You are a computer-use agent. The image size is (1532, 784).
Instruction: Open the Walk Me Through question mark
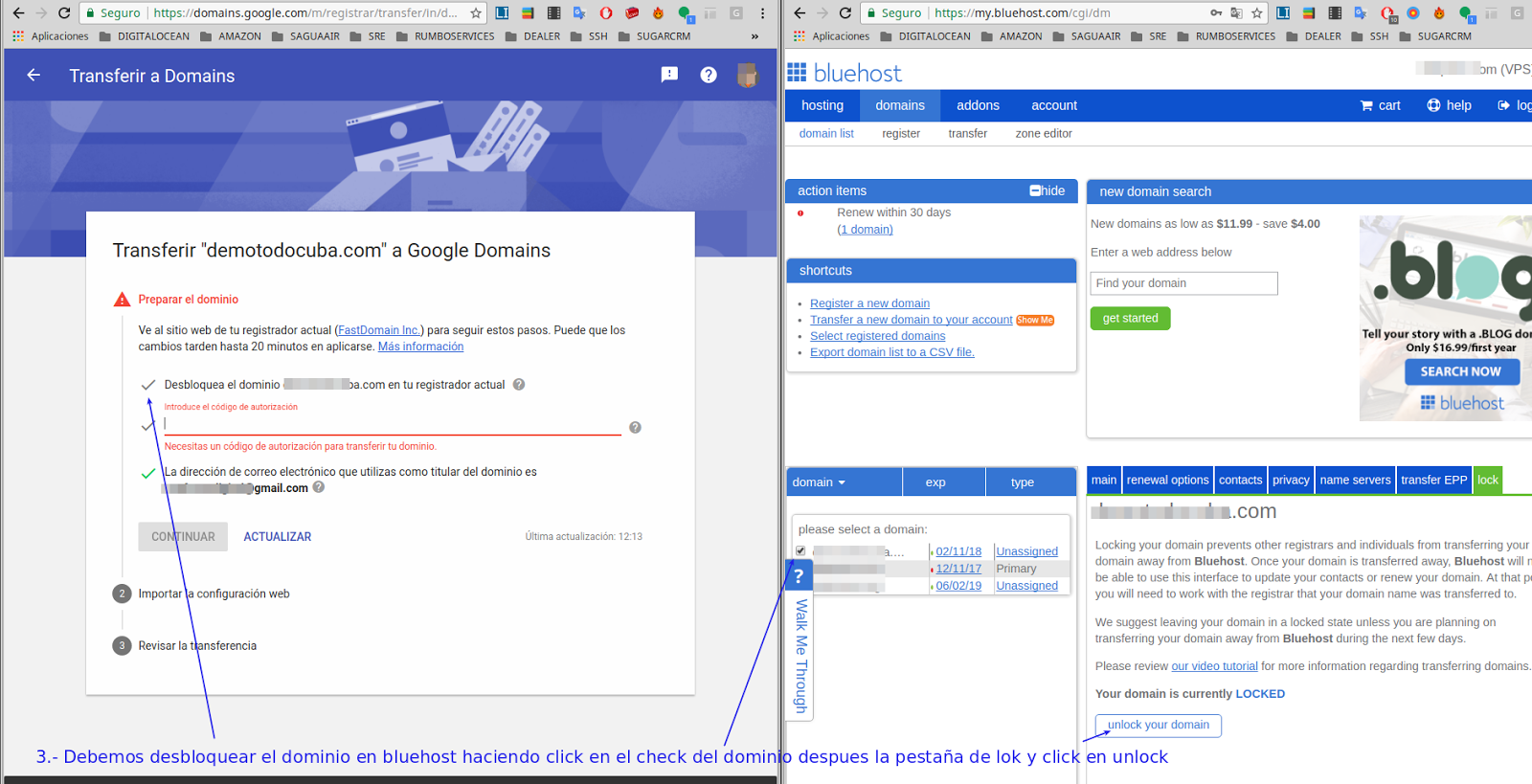[799, 576]
